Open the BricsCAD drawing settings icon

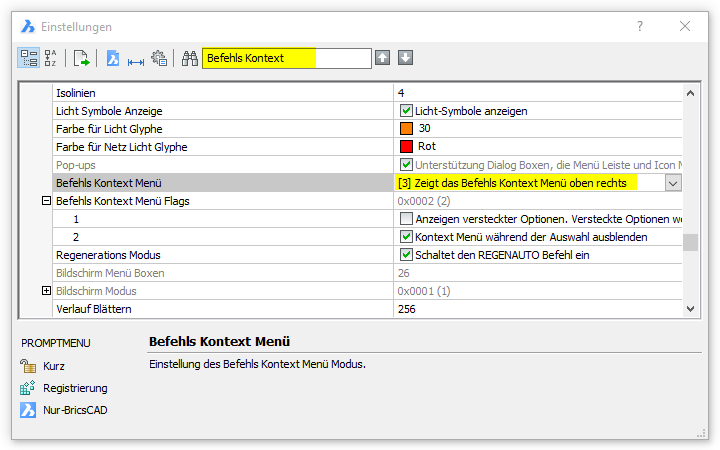tap(113, 58)
